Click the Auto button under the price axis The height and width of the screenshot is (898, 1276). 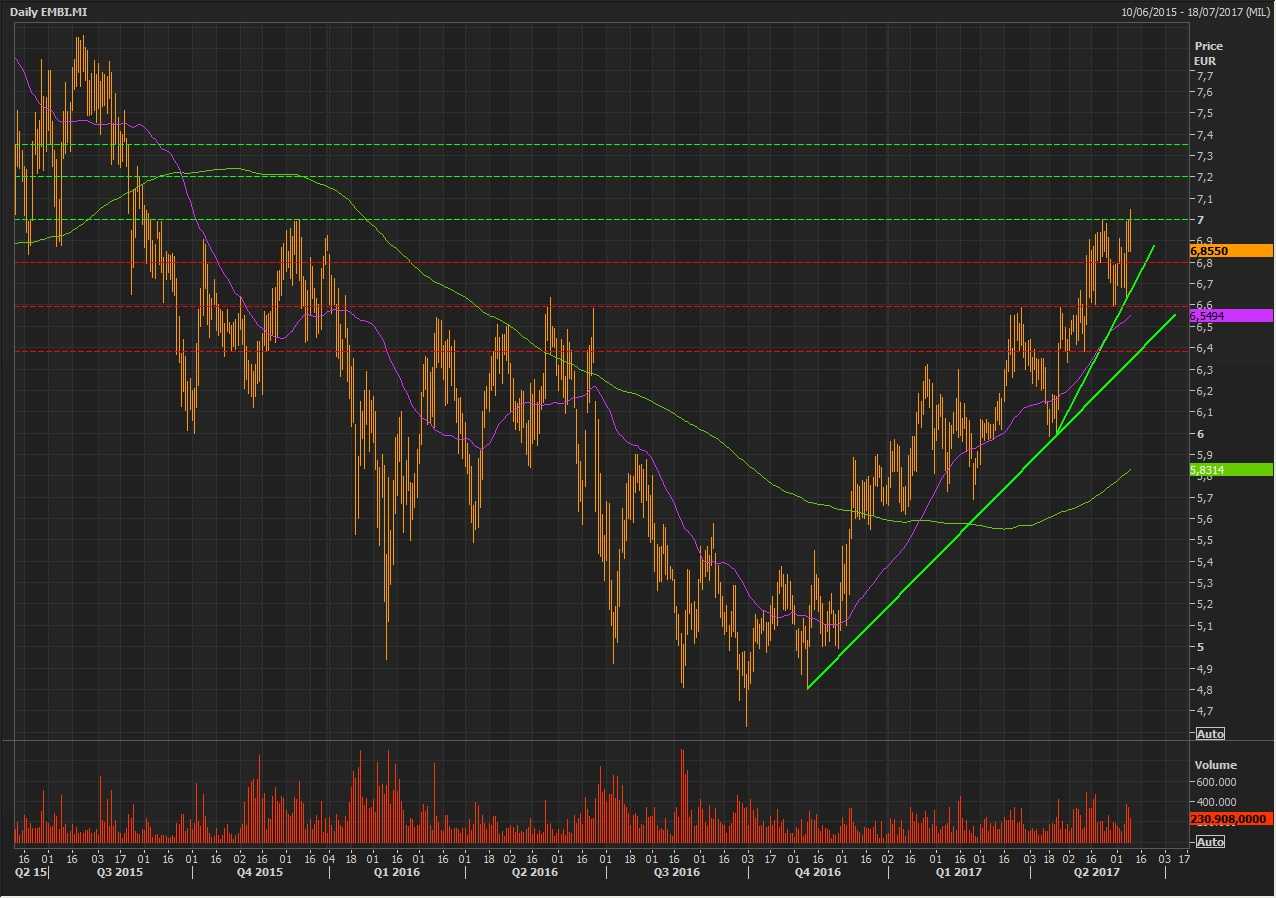point(1210,734)
